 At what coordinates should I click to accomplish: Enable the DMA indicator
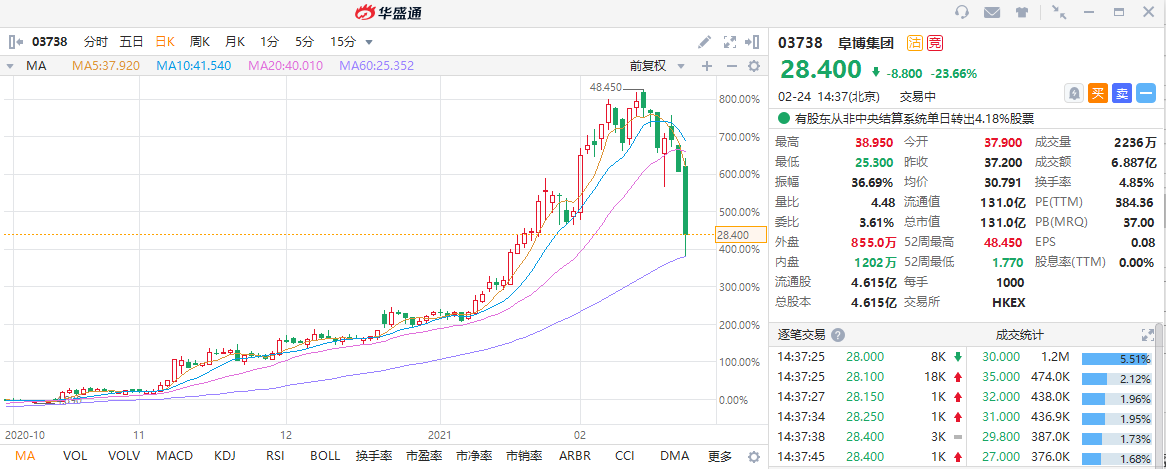(674, 456)
